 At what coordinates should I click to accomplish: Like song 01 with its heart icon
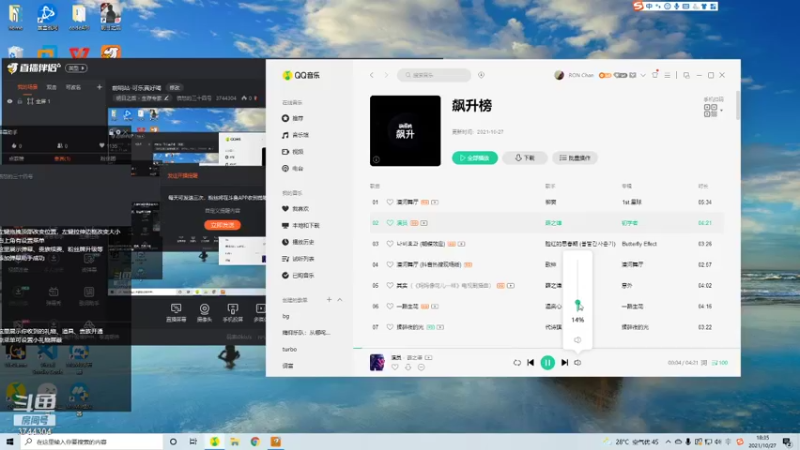pos(390,202)
